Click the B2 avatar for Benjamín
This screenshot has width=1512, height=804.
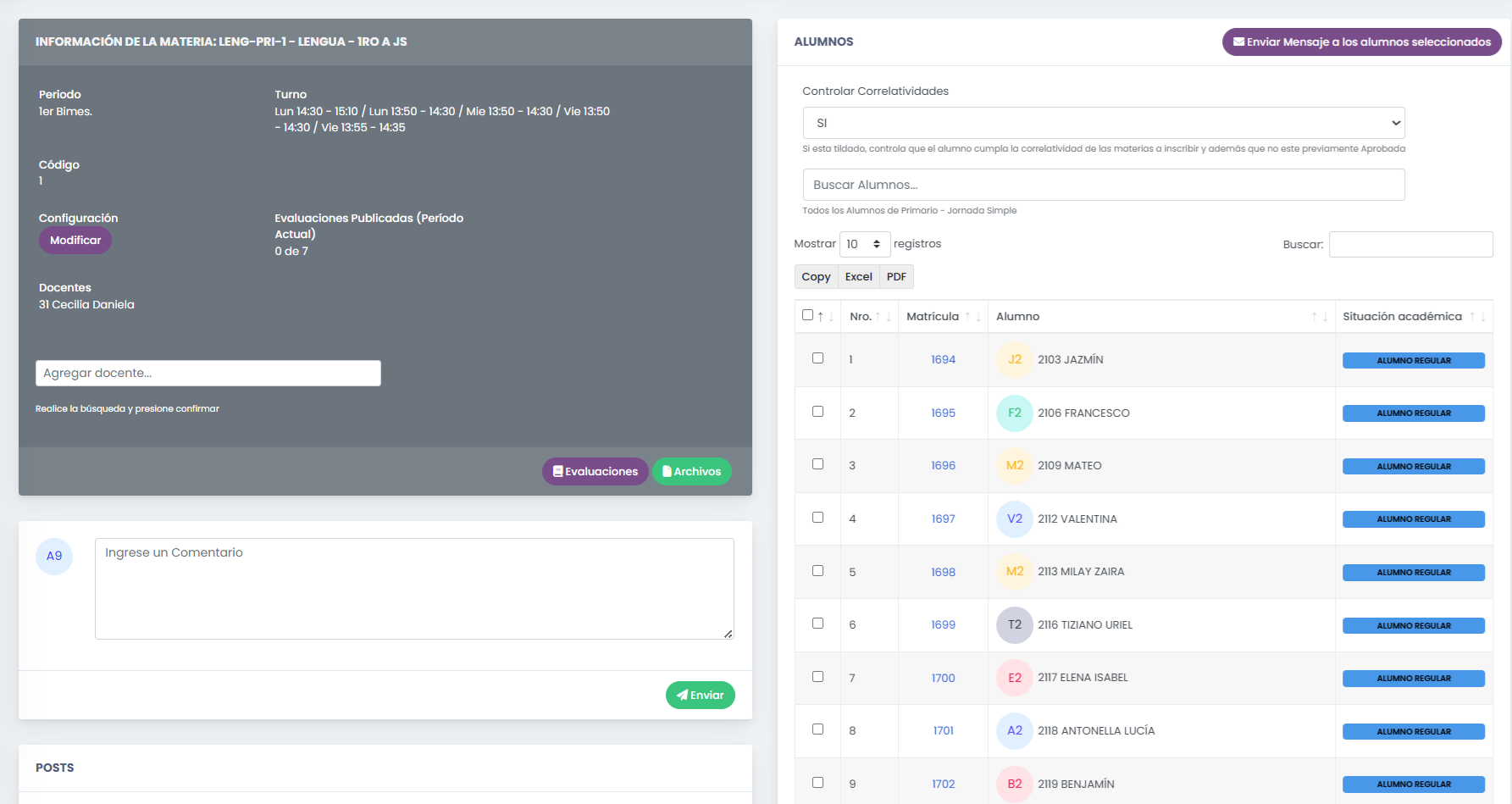[x=1014, y=785]
